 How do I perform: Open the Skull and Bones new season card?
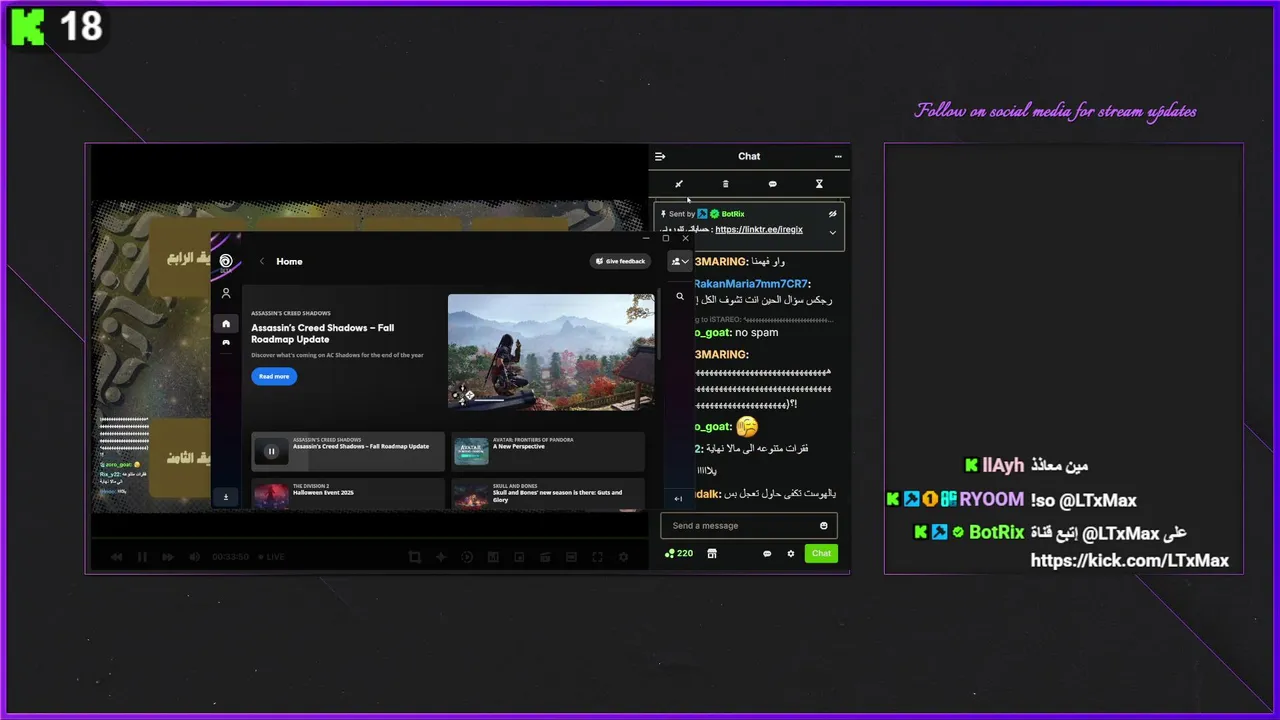pyautogui.click(x=548, y=493)
